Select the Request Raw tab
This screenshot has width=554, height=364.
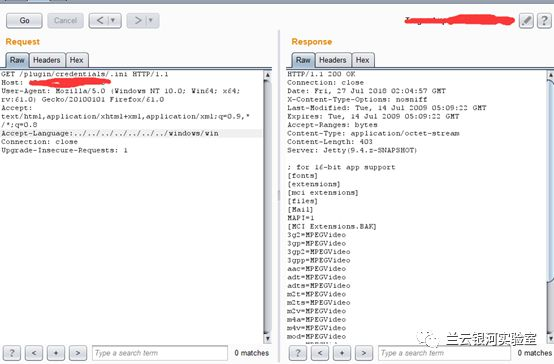tap(17, 60)
